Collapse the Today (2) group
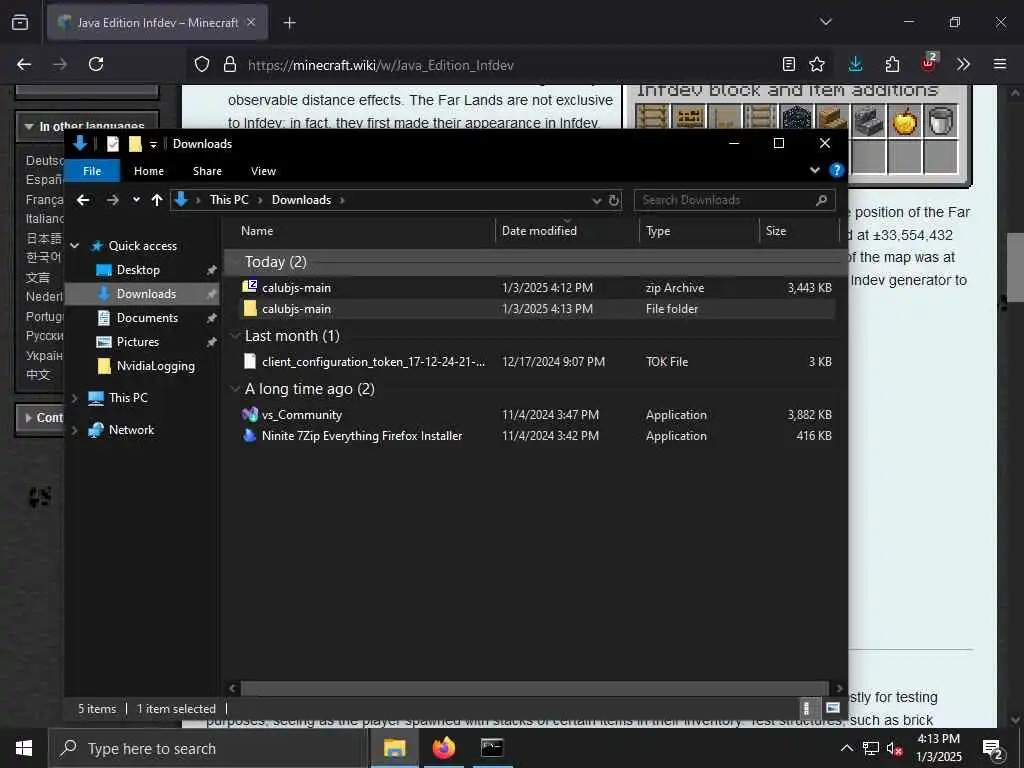Screen dimensions: 1024x768 click(x=234, y=262)
